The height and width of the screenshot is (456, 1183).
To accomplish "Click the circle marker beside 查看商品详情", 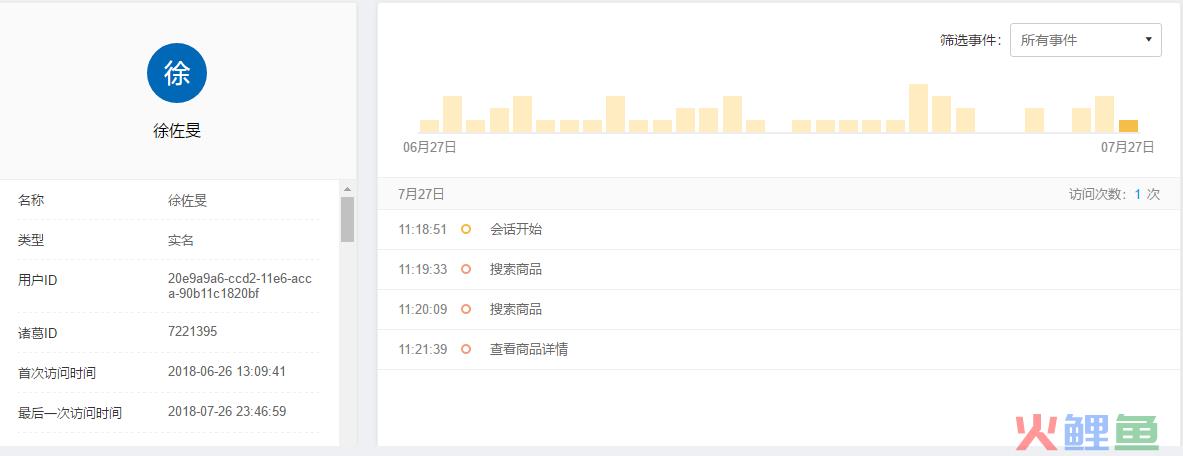I will coord(466,350).
